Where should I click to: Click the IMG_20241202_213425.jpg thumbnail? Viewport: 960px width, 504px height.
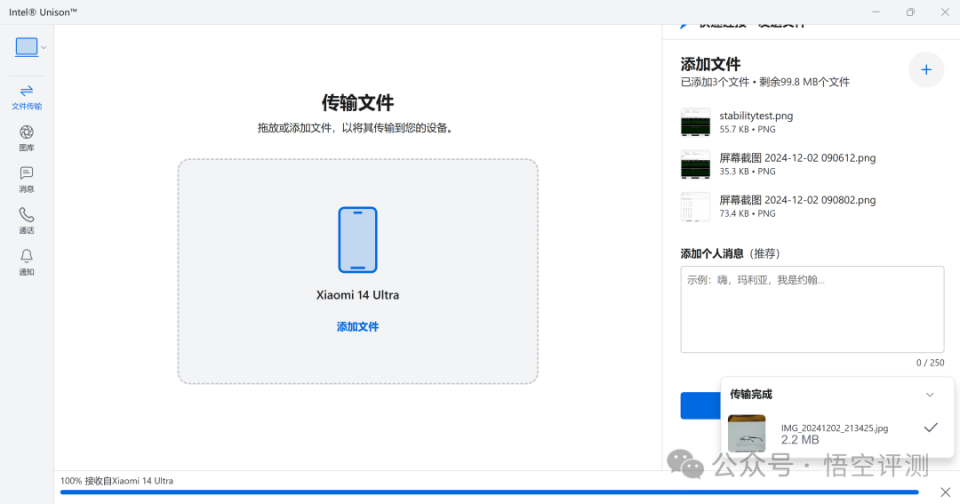pos(746,433)
